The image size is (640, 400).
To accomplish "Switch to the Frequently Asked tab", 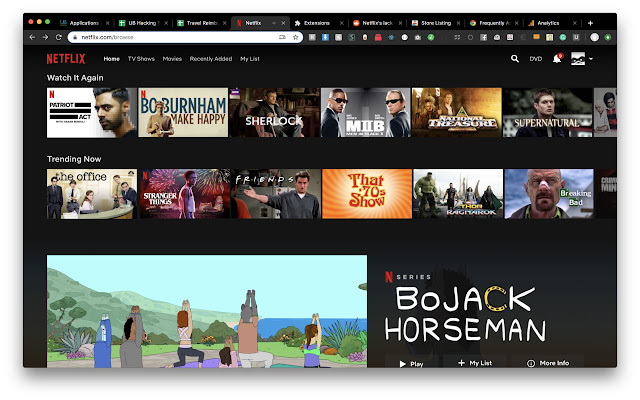I will [493, 23].
